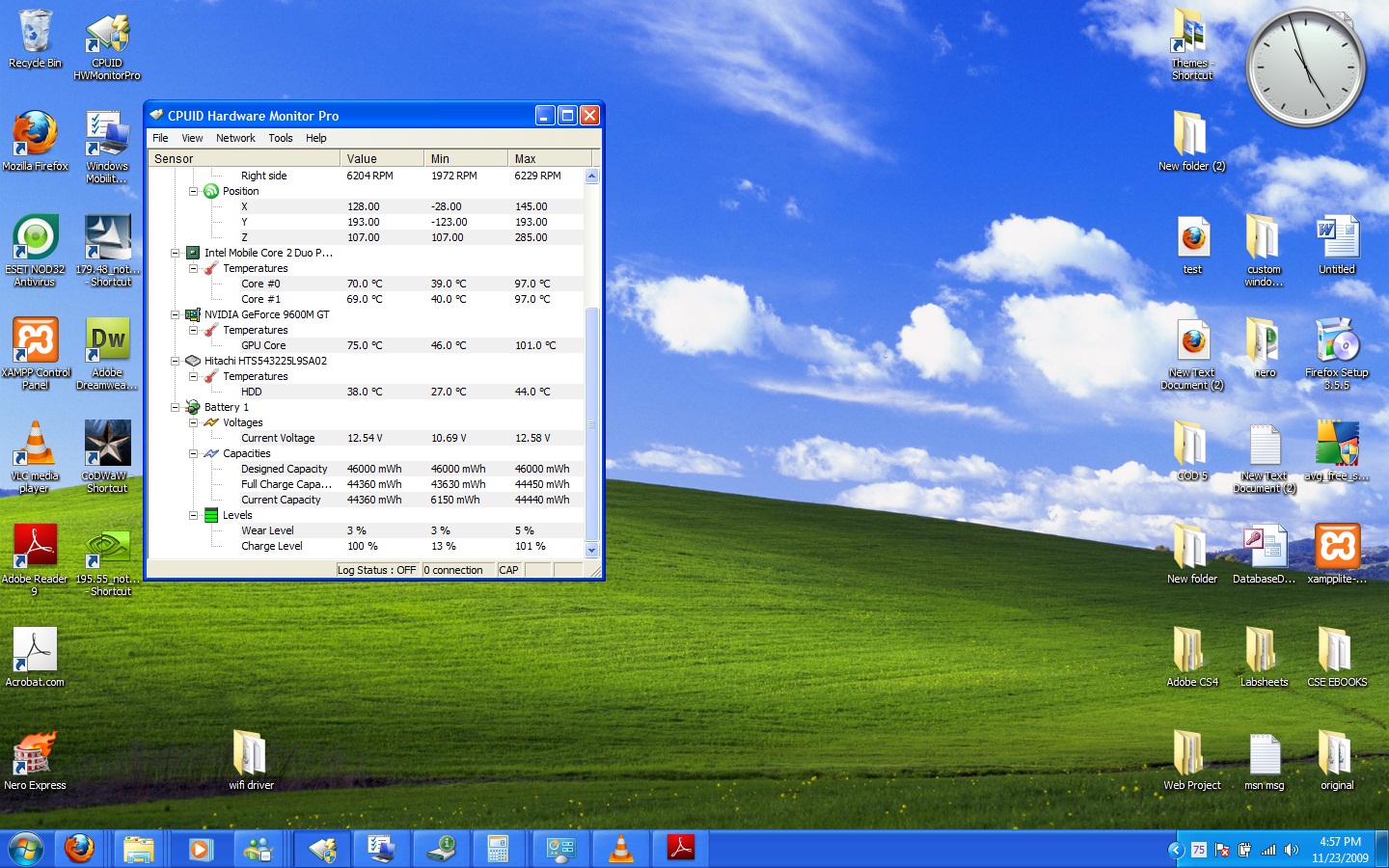Image resolution: width=1389 pixels, height=868 pixels.
Task: Collapse the Voltages node under Battery 1
Action: coord(193,422)
